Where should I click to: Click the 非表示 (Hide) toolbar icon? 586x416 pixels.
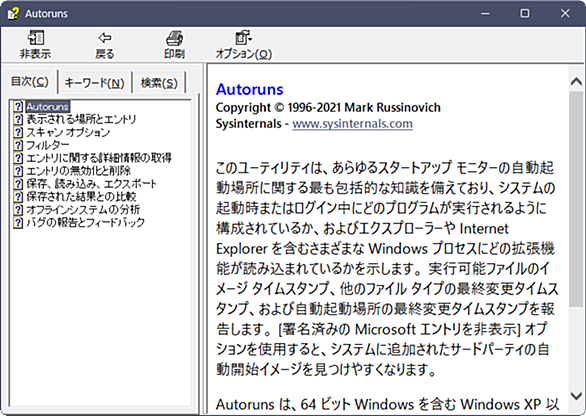(x=36, y=37)
